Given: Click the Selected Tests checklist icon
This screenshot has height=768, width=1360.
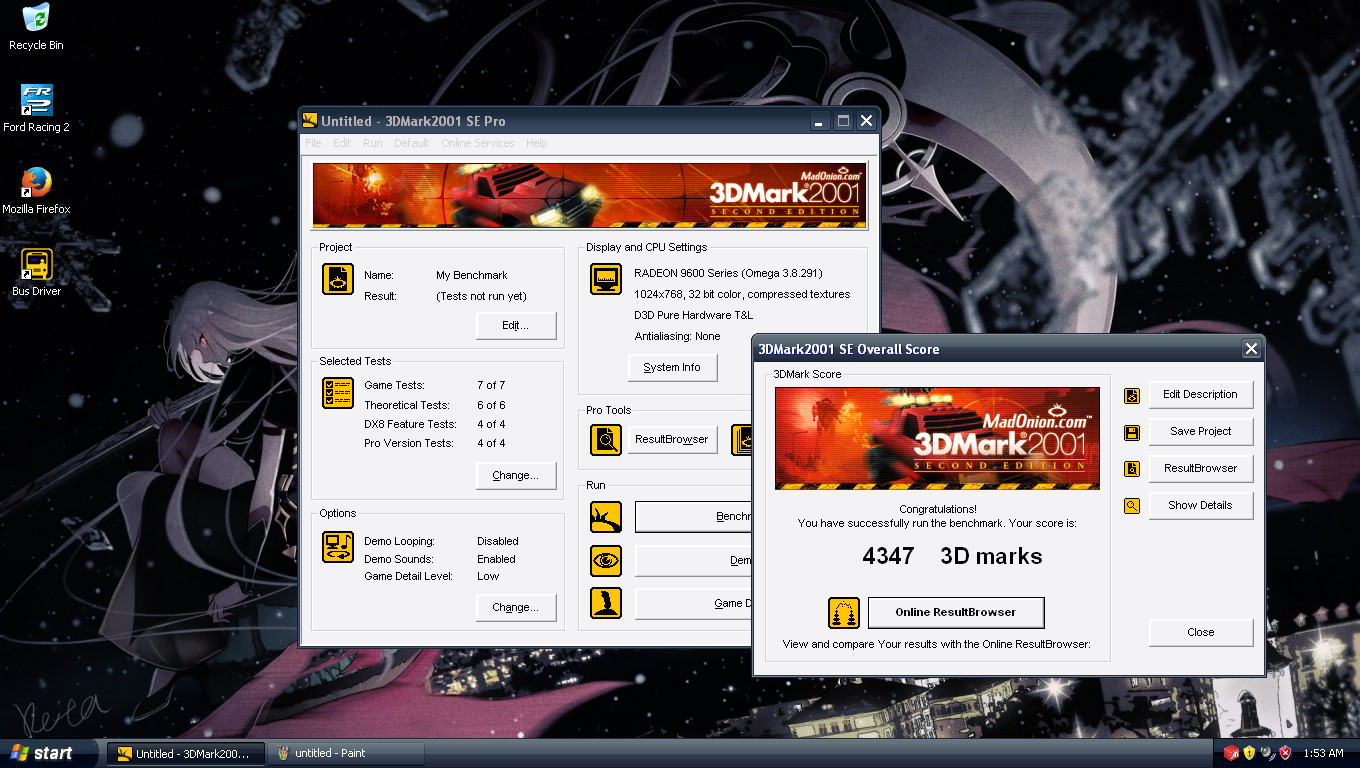Looking at the screenshot, I should tap(338, 393).
